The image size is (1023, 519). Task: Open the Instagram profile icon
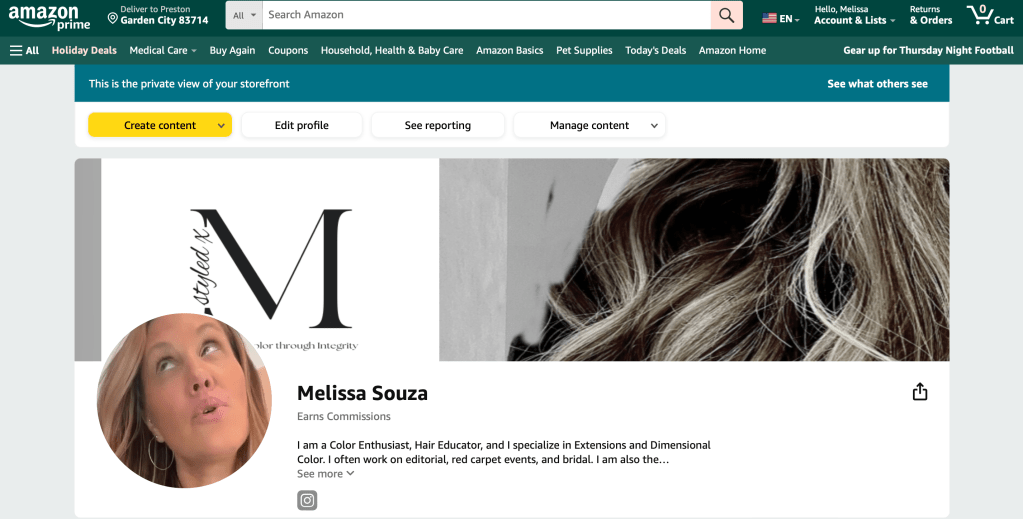tap(307, 500)
